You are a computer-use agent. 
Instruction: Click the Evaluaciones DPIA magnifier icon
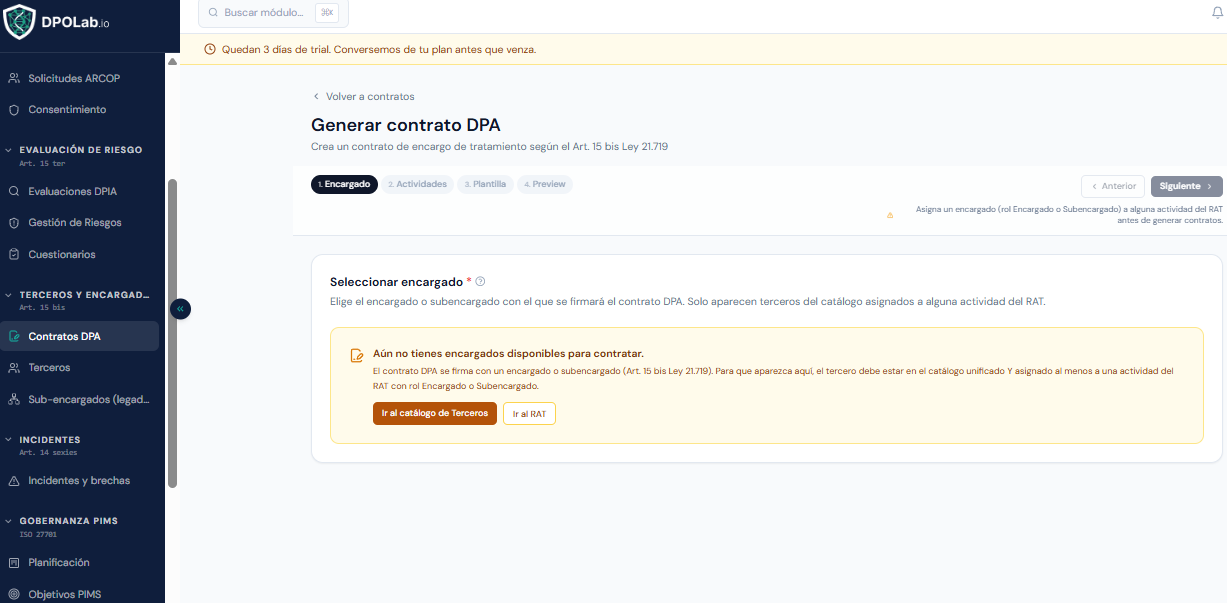pos(14,191)
